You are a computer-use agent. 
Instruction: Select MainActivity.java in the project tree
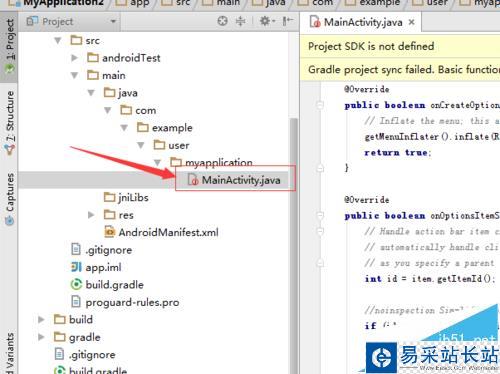coord(241,180)
